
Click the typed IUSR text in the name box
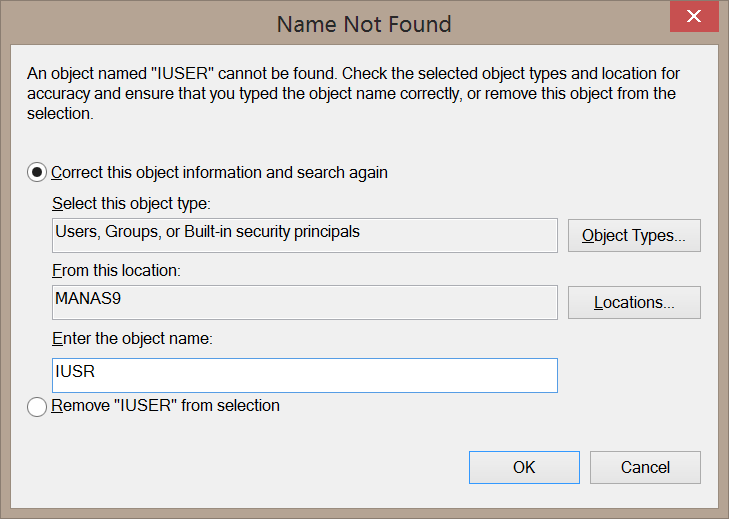(x=75, y=372)
